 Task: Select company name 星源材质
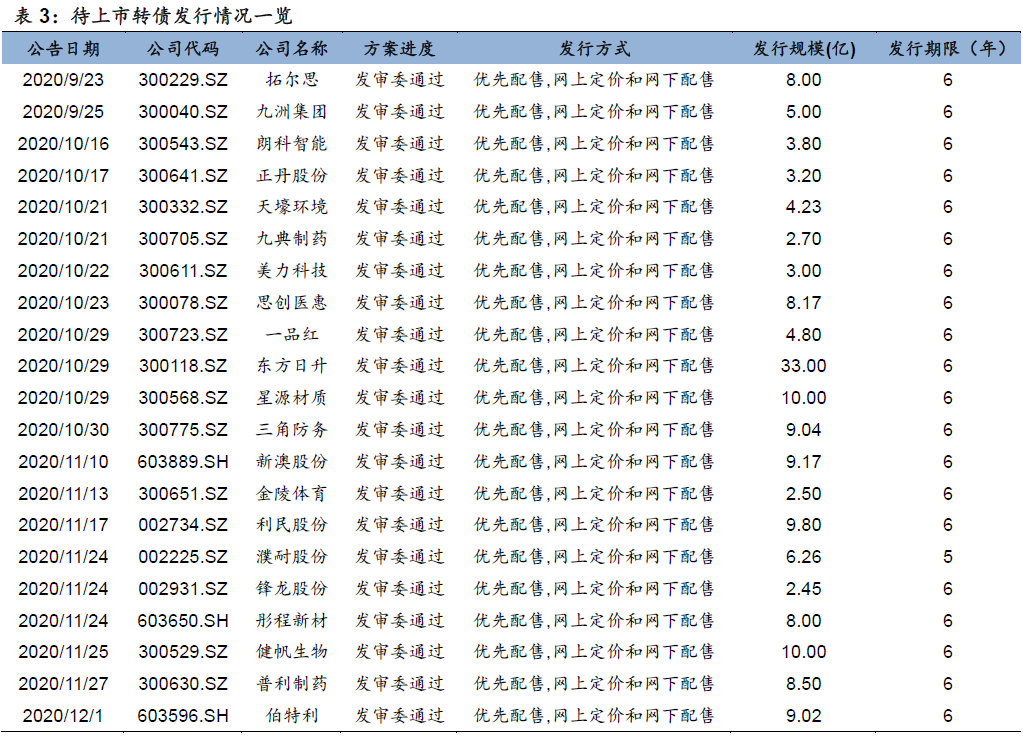coord(292,398)
